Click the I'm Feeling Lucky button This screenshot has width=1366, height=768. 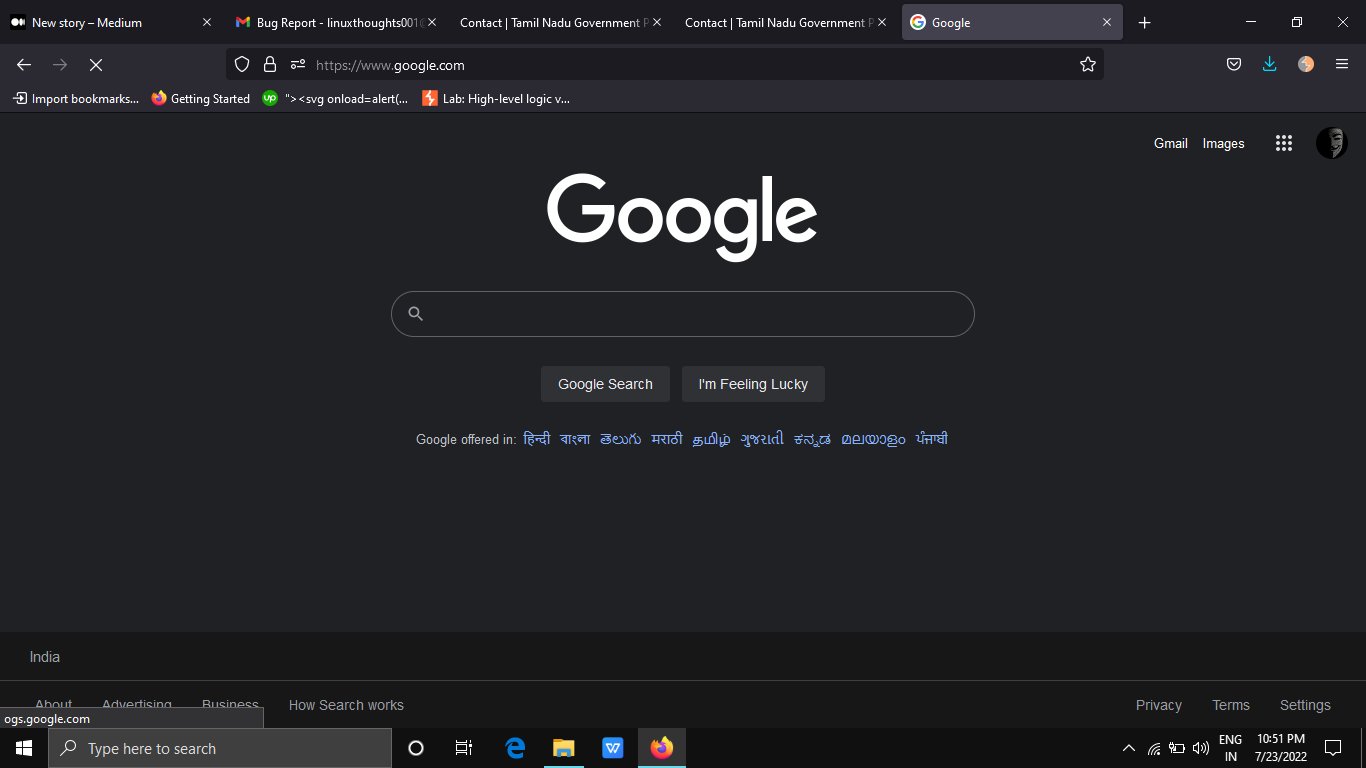click(x=753, y=384)
